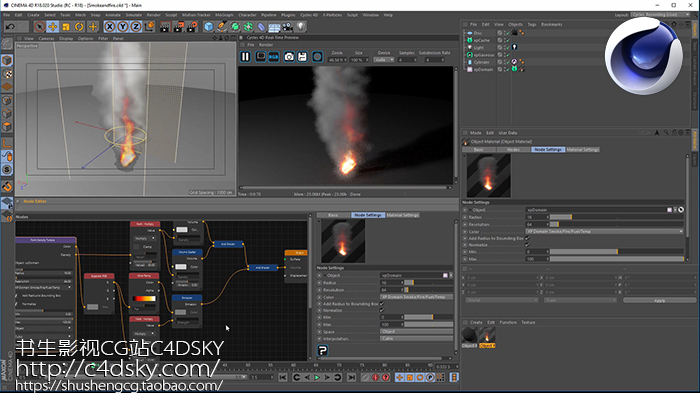Select the fire material thumbnail in Material Manager
The height and width of the screenshot is (393, 700).
pyautogui.click(x=487, y=335)
